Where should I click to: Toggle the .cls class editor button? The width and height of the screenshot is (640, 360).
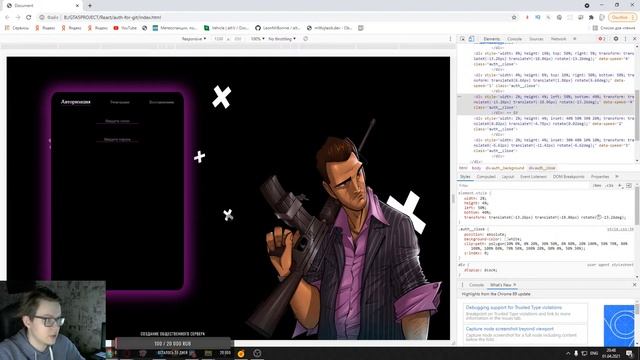[609, 186]
